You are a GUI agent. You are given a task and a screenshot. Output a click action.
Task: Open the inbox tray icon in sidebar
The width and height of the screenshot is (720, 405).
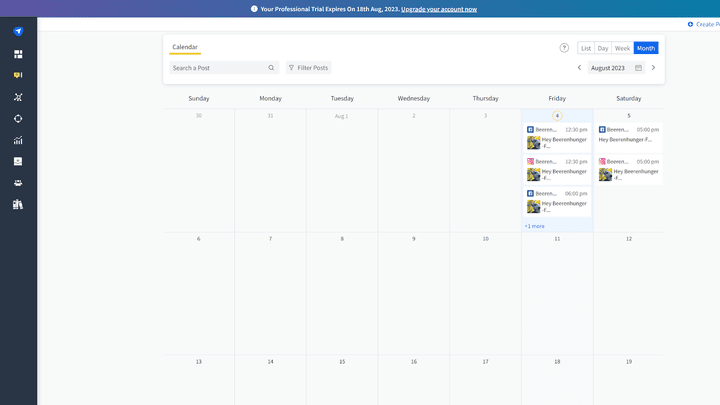pyautogui.click(x=18, y=161)
